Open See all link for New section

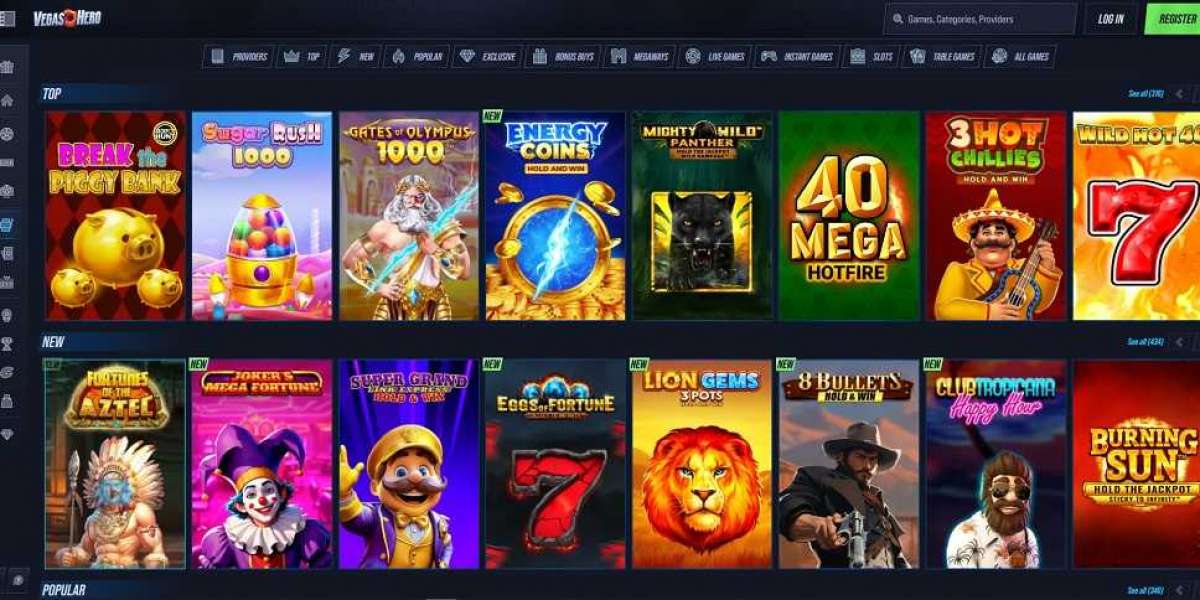tap(1145, 342)
